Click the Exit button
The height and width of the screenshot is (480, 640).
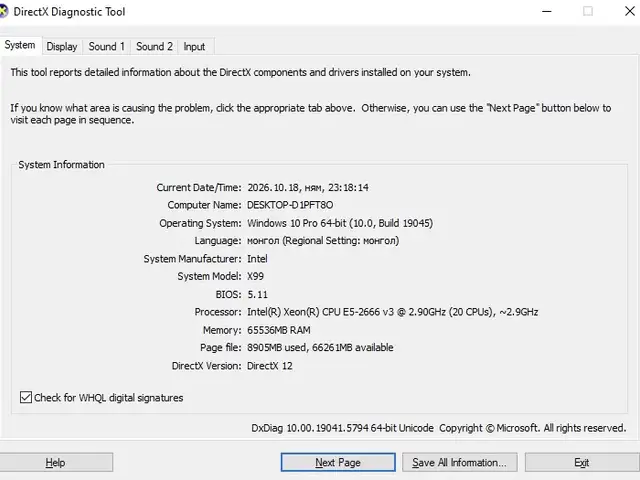click(582, 462)
